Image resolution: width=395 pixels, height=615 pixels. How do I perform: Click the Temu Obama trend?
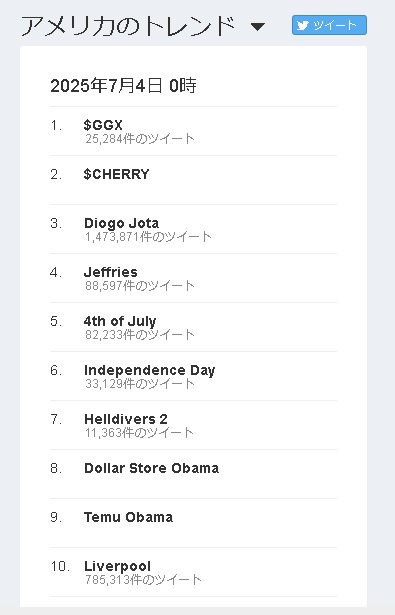[x=128, y=517]
